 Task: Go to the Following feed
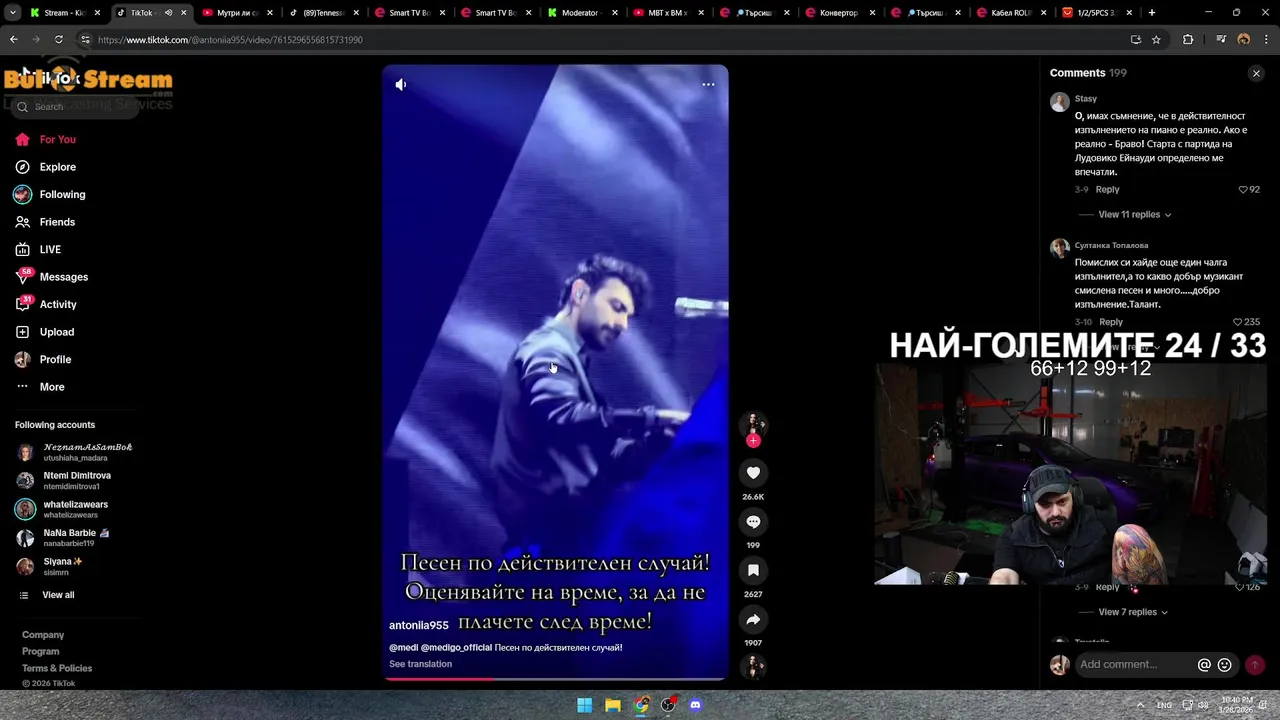pos(50,195)
